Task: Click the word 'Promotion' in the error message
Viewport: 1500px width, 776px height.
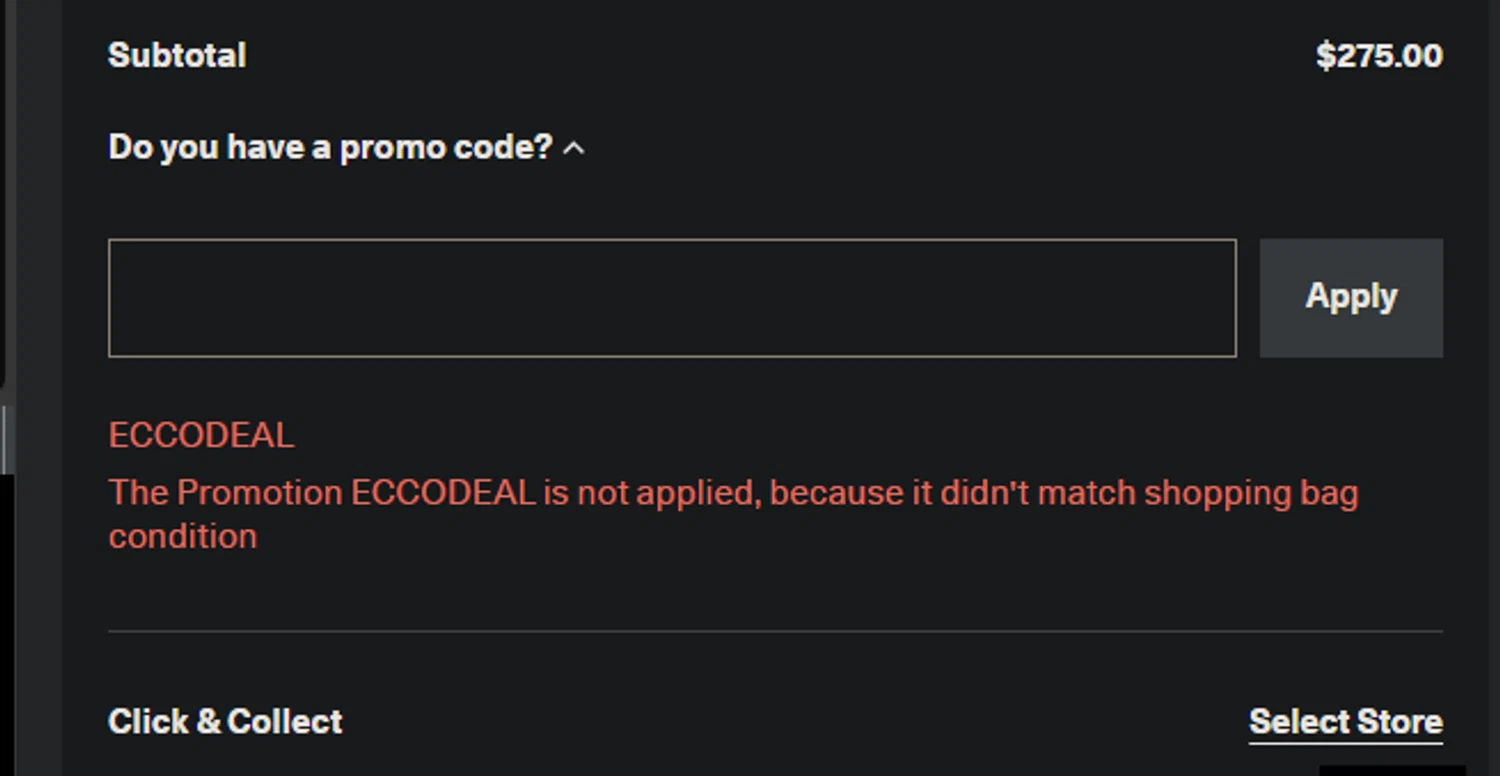Action: tap(260, 493)
